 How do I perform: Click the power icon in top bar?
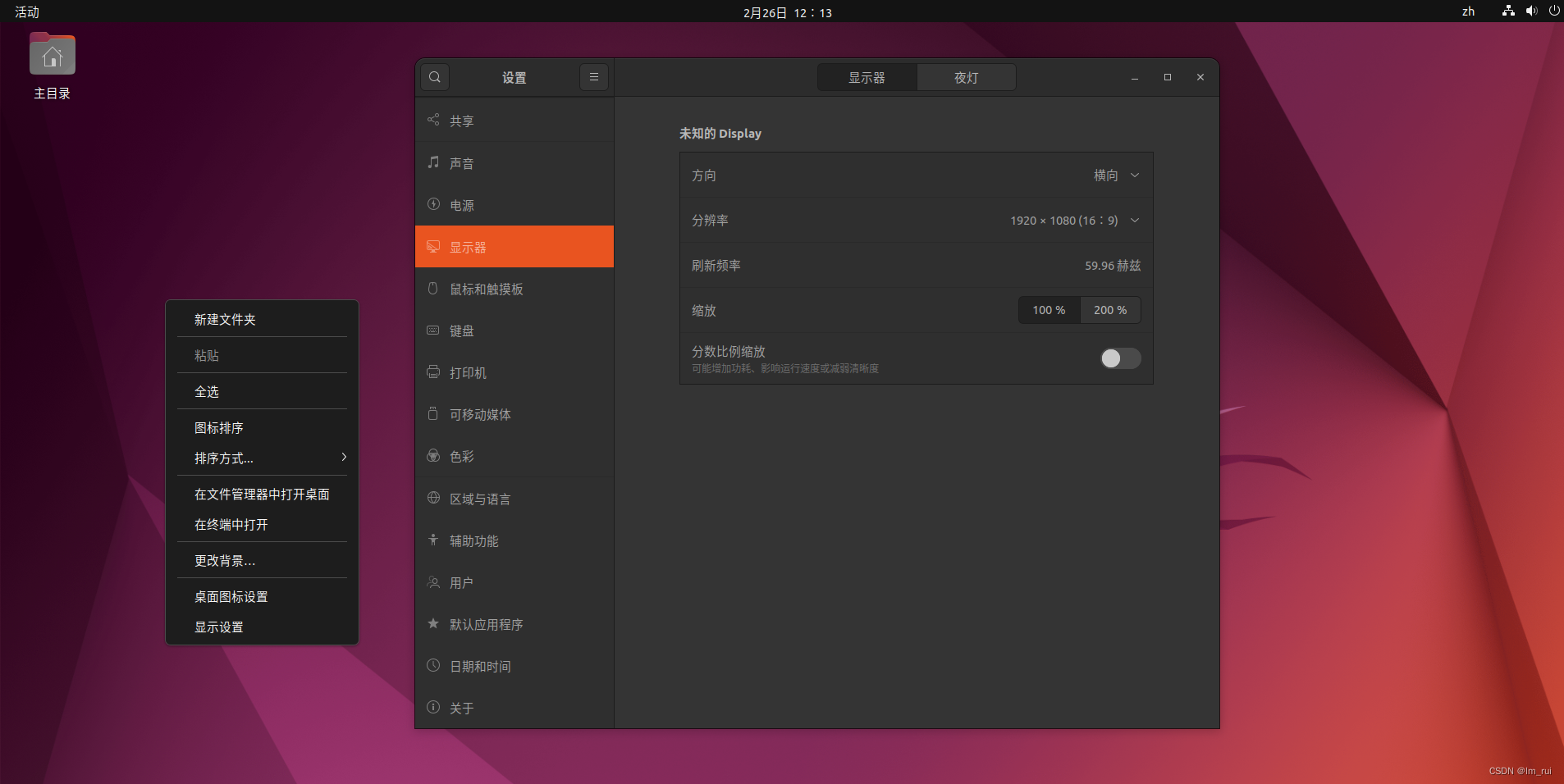pos(1554,11)
